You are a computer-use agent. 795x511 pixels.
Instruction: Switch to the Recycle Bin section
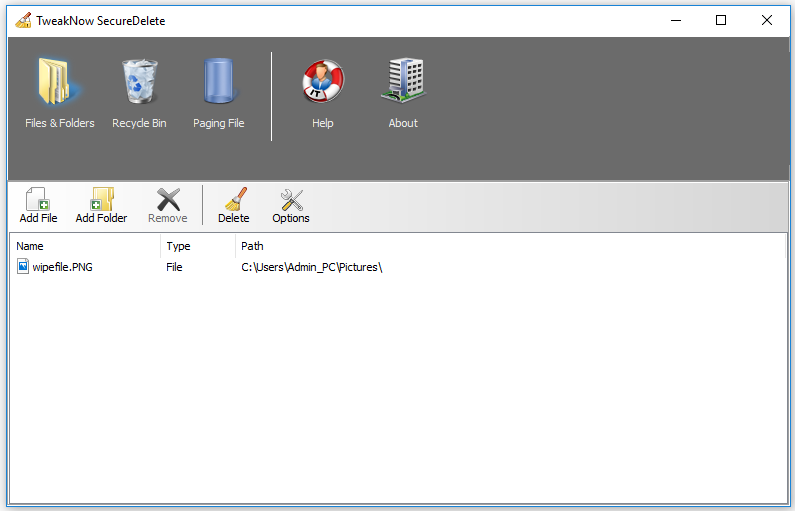139,94
